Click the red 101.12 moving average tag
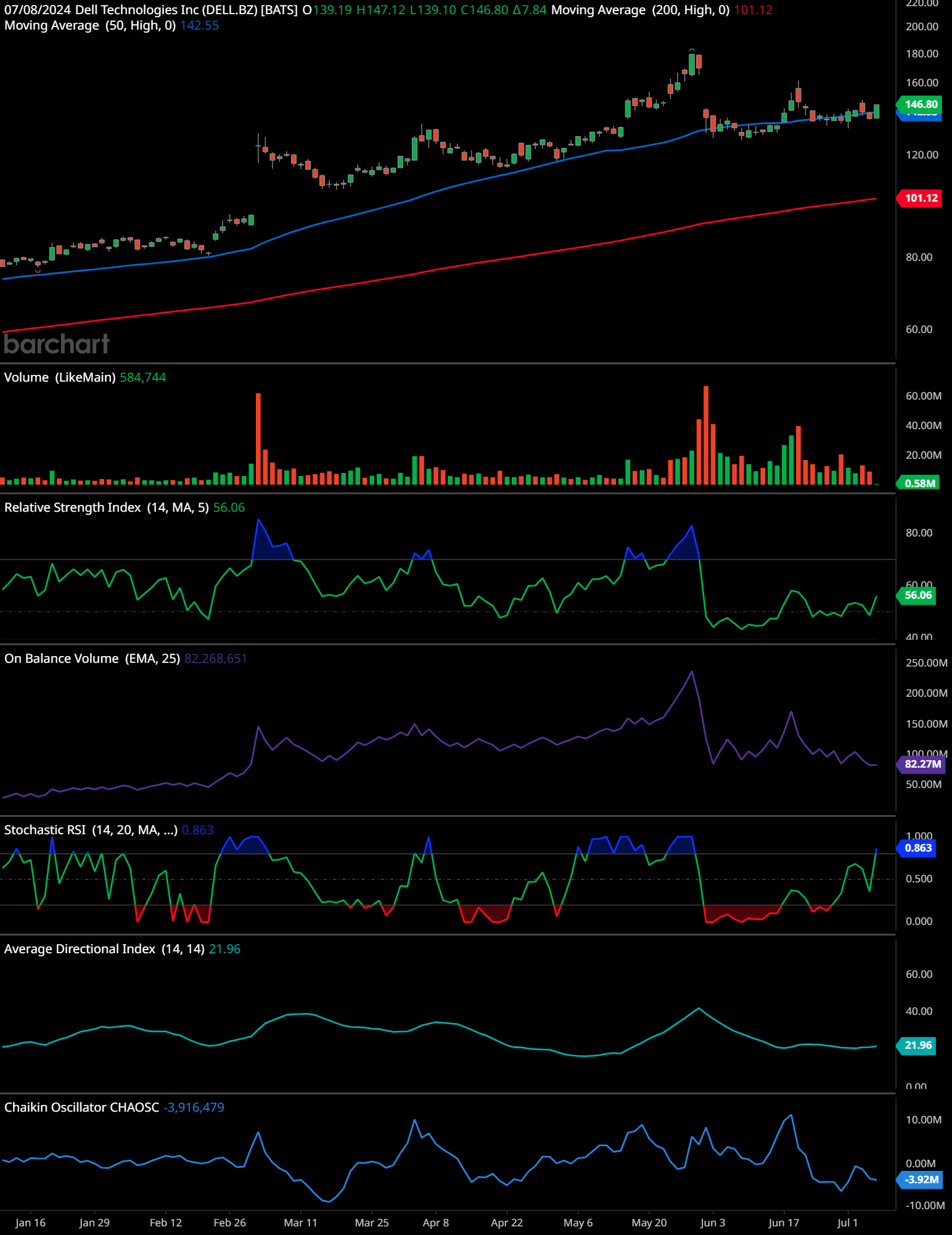952x1235 pixels. click(921, 198)
